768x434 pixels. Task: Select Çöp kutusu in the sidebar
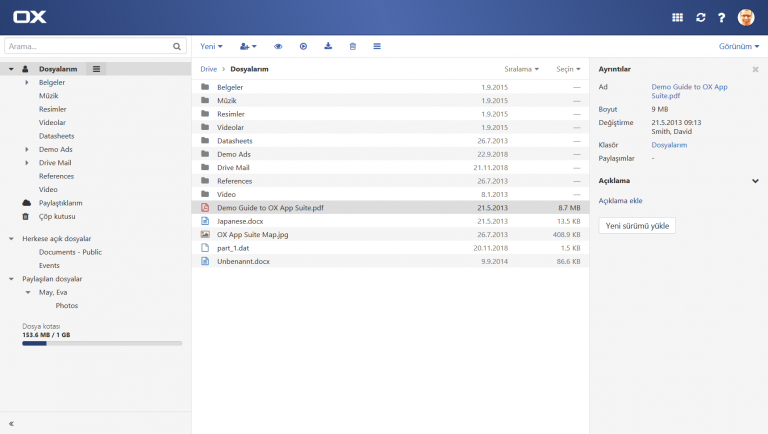click(x=57, y=216)
